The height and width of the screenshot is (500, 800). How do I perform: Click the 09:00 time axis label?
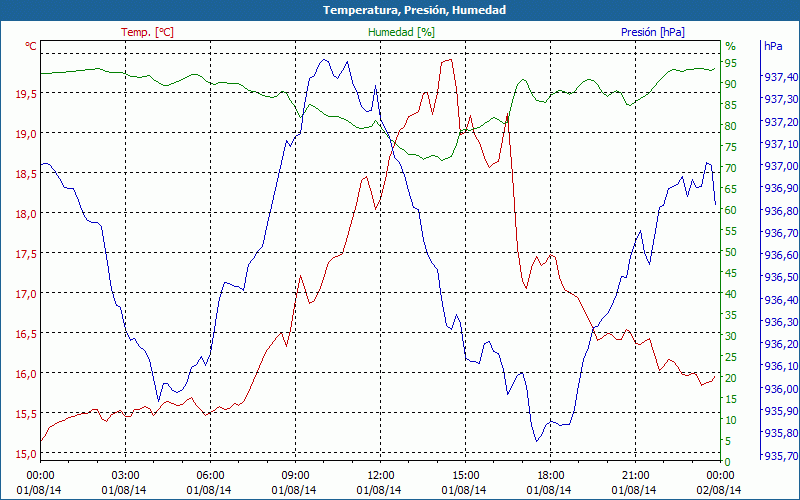click(295, 476)
